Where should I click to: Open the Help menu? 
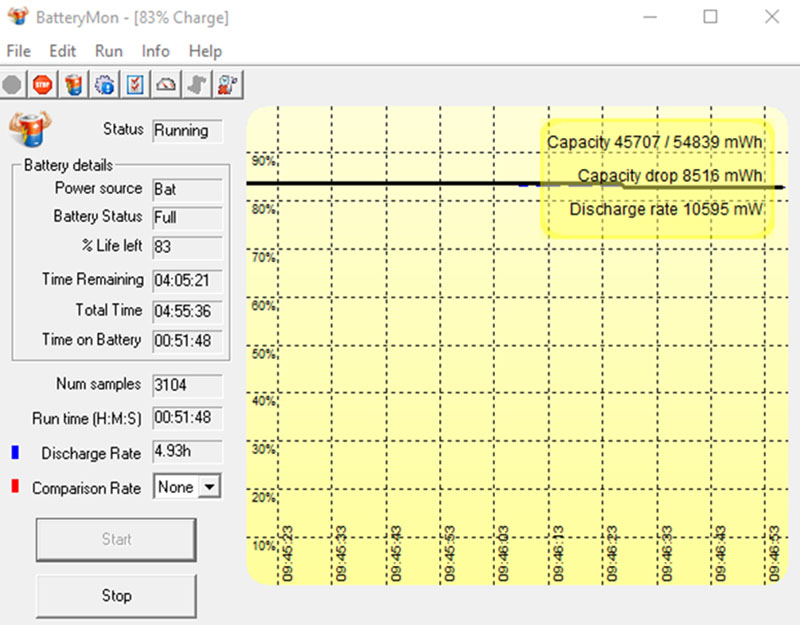click(x=205, y=51)
